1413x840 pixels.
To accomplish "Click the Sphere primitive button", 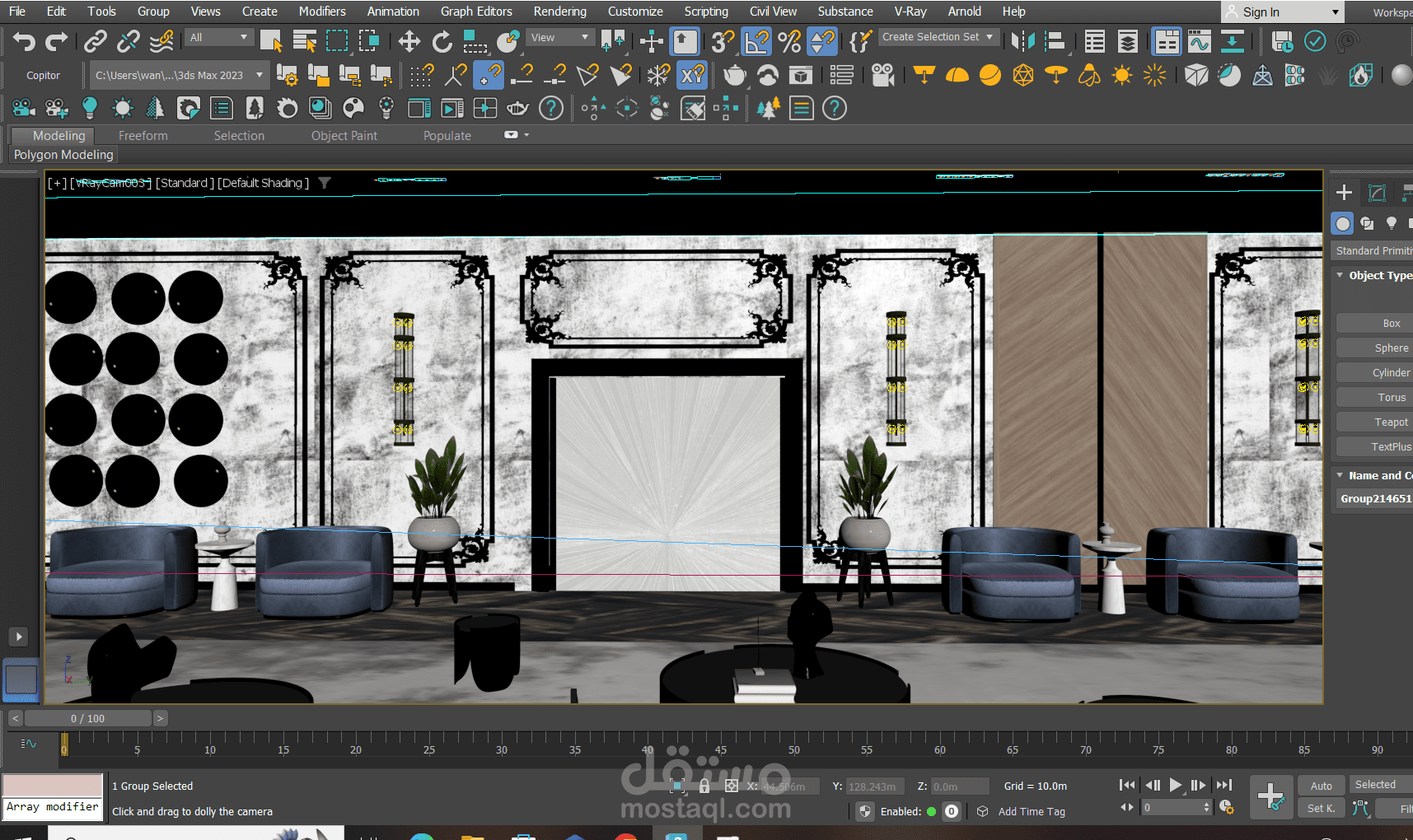I will click(1390, 348).
